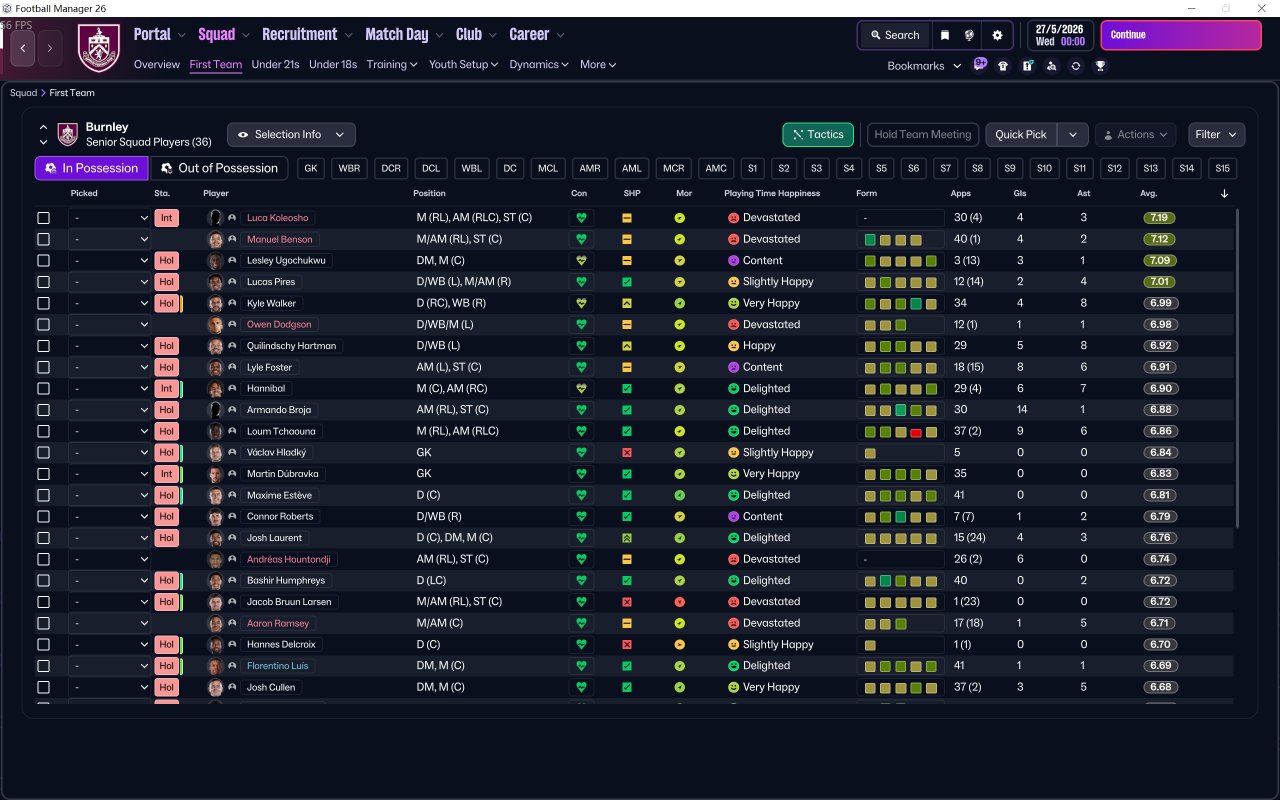The height and width of the screenshot is (800, 1280).
Task: Click the up chevron beside Burnley
Action: (x=43, y=127)
